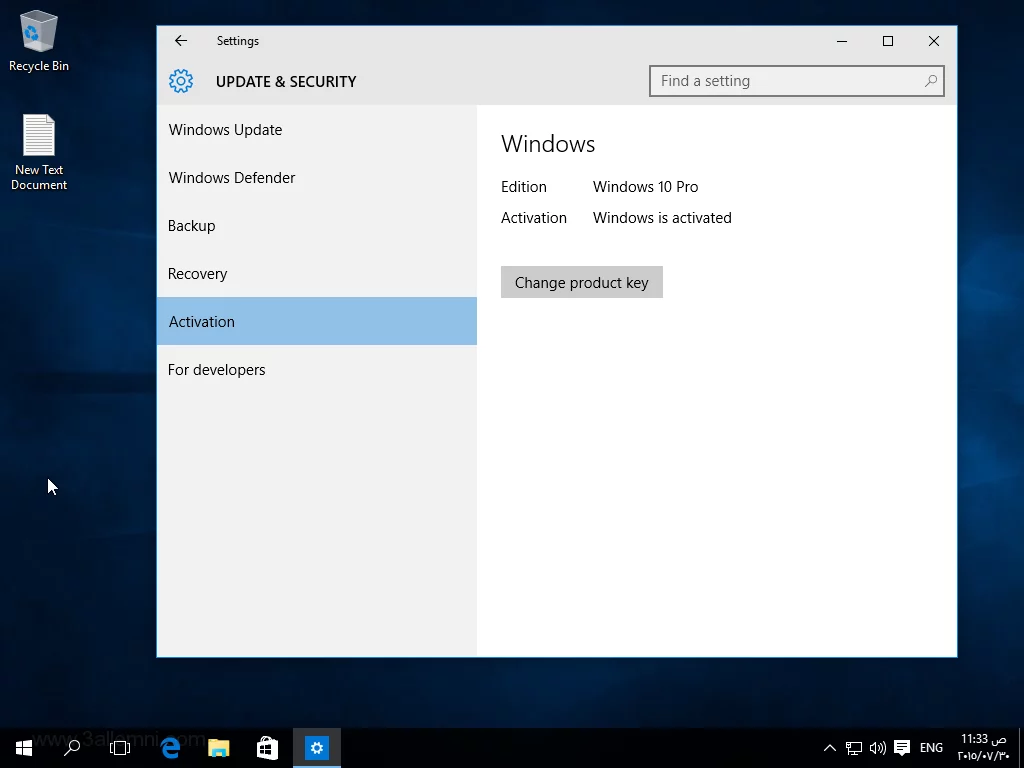Click the back arrow in Settings
The width and height of the screenshot is (1024, 768).
coord(181,41)
